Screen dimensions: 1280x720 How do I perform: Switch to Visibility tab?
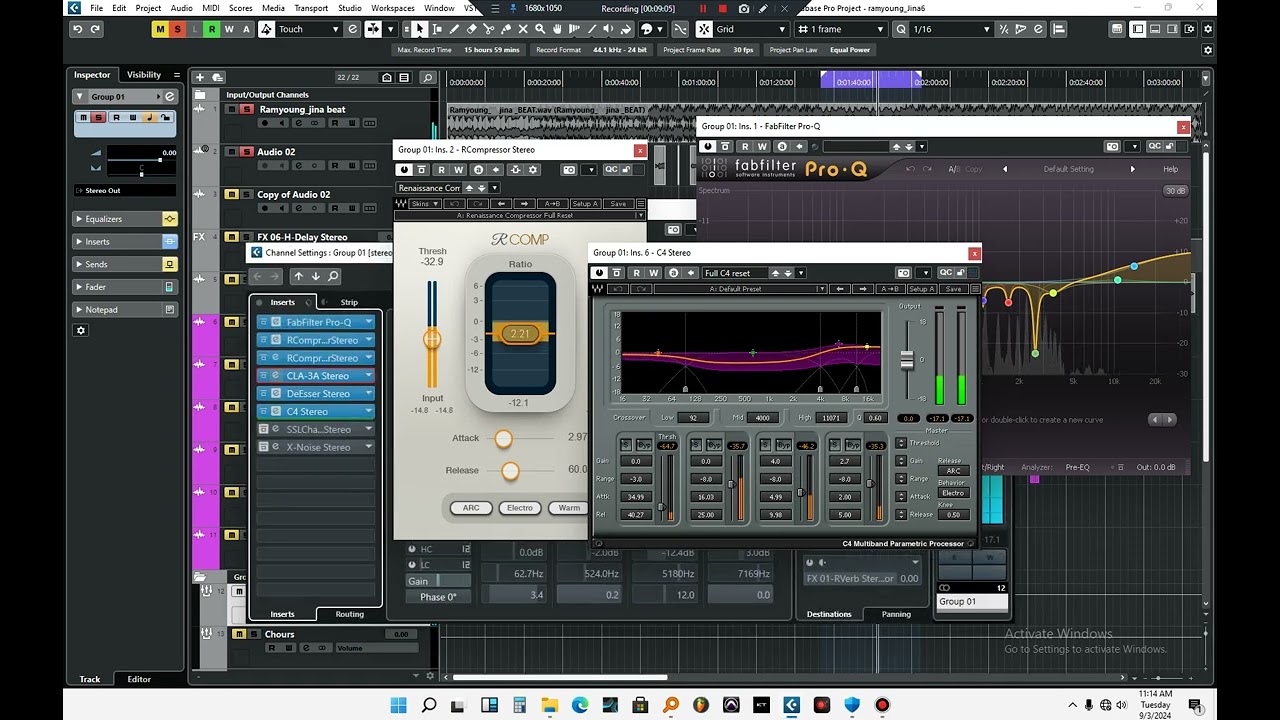144,75
